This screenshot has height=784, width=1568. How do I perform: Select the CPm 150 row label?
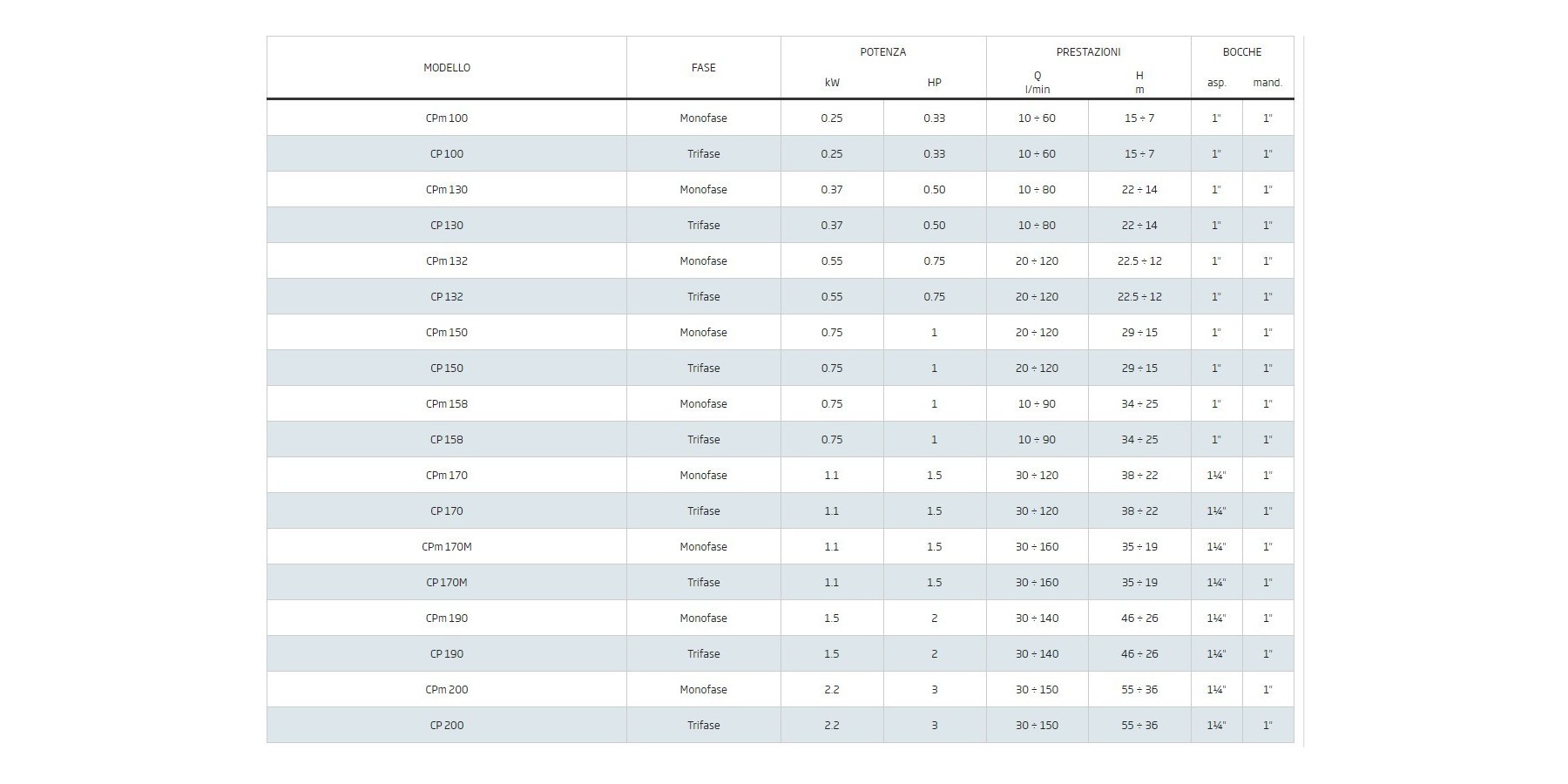[x=447, y=333]
